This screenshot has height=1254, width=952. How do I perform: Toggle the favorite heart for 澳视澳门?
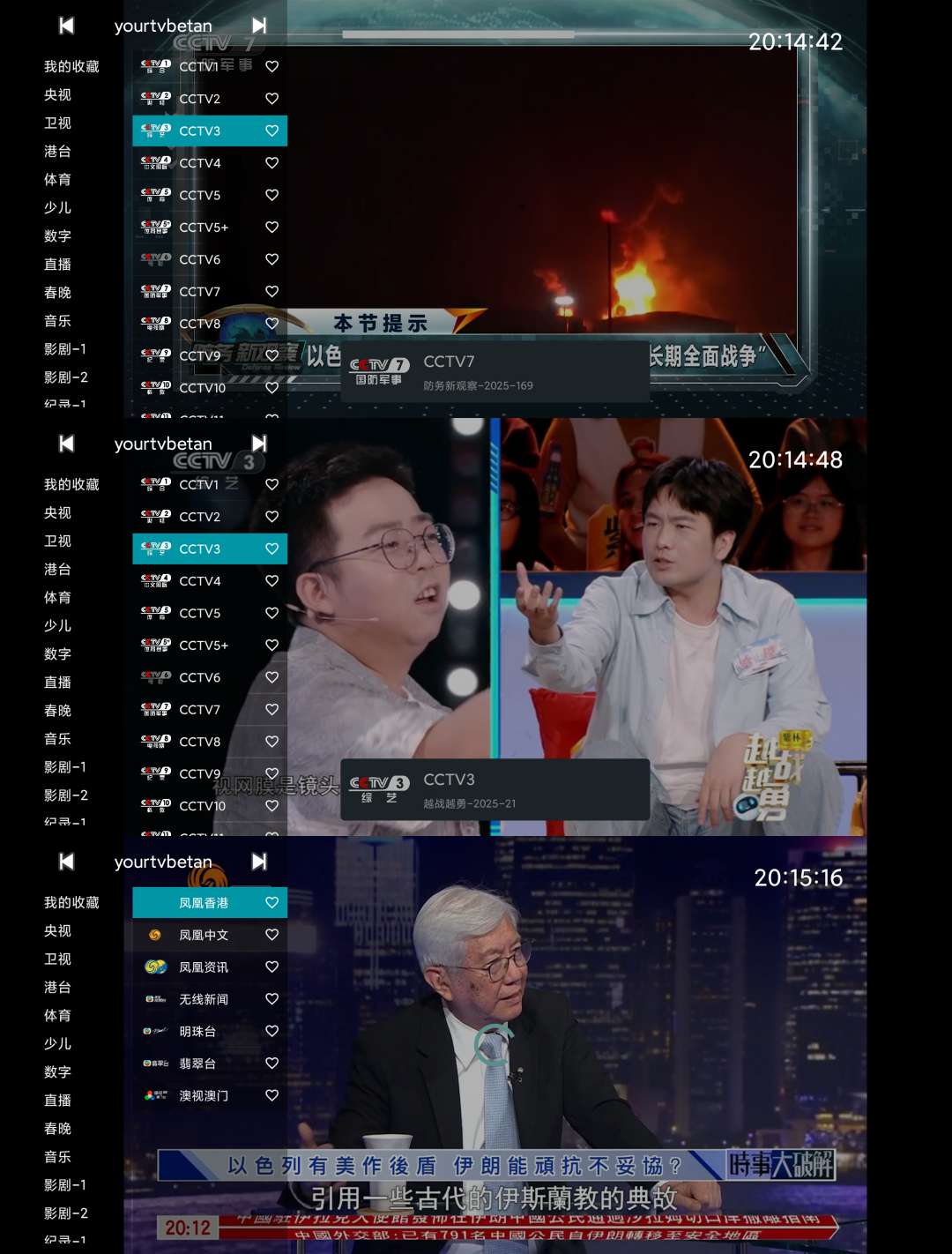point(272,1095)
